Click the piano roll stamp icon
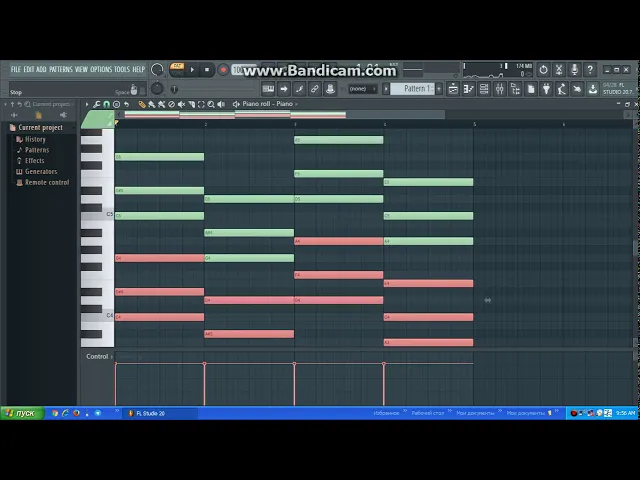 point(116,104)
